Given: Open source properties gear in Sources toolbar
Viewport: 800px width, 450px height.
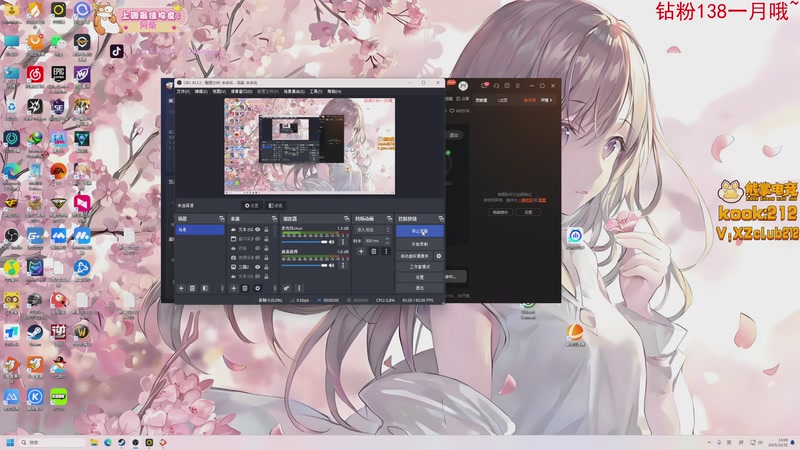Looking at the screenshot, I should 257,288.
